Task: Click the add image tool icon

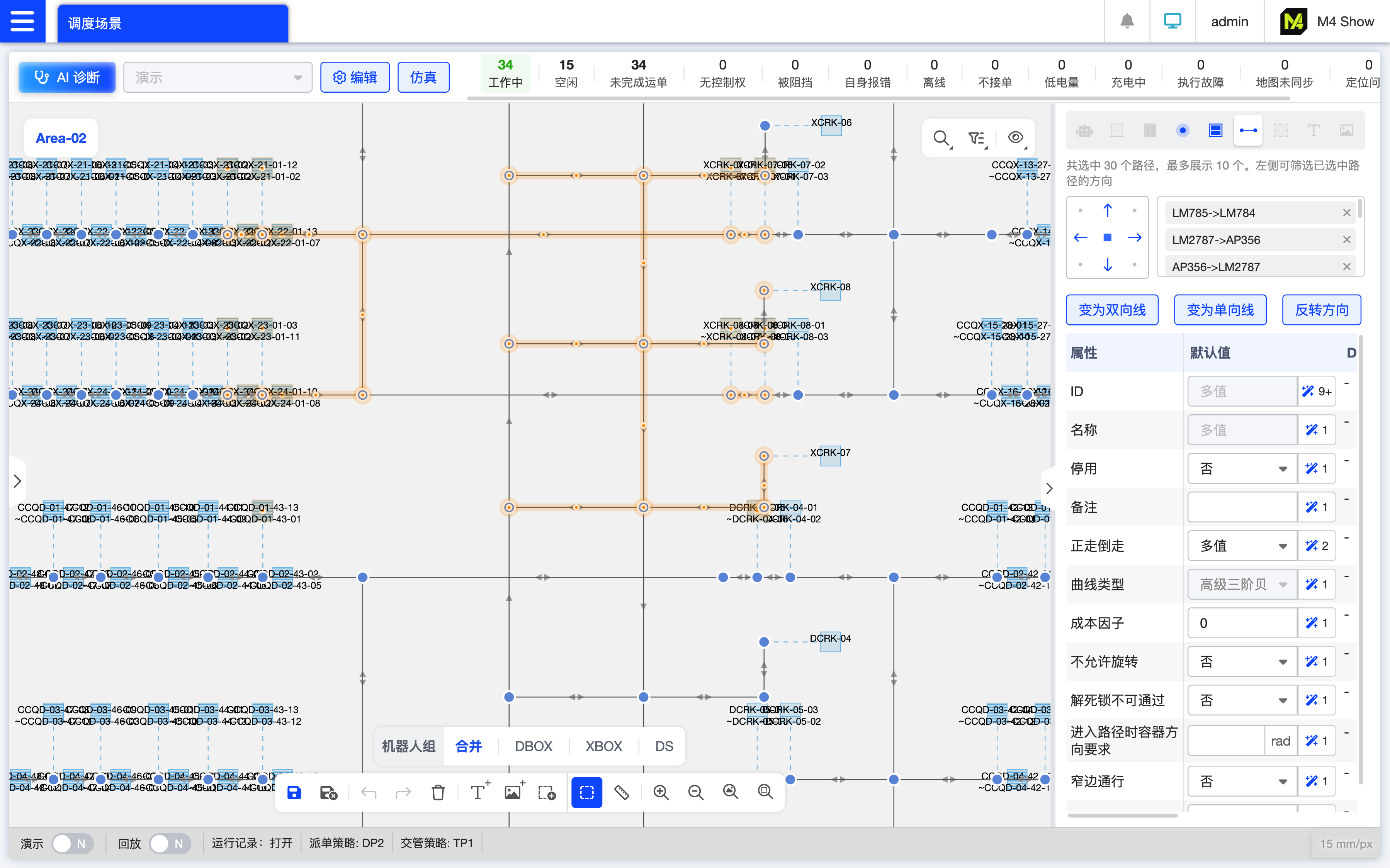Action: (513, 793)
